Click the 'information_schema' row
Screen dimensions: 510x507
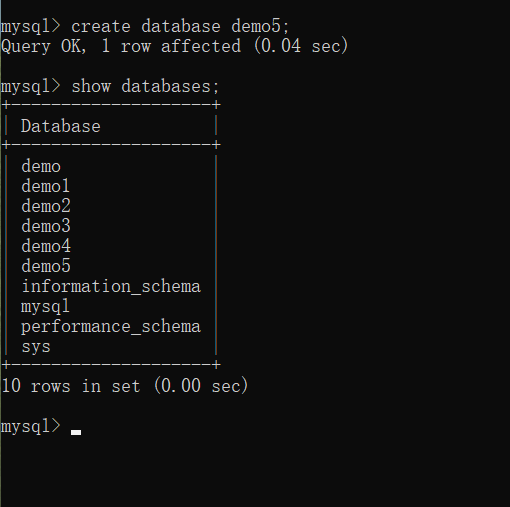111,287
